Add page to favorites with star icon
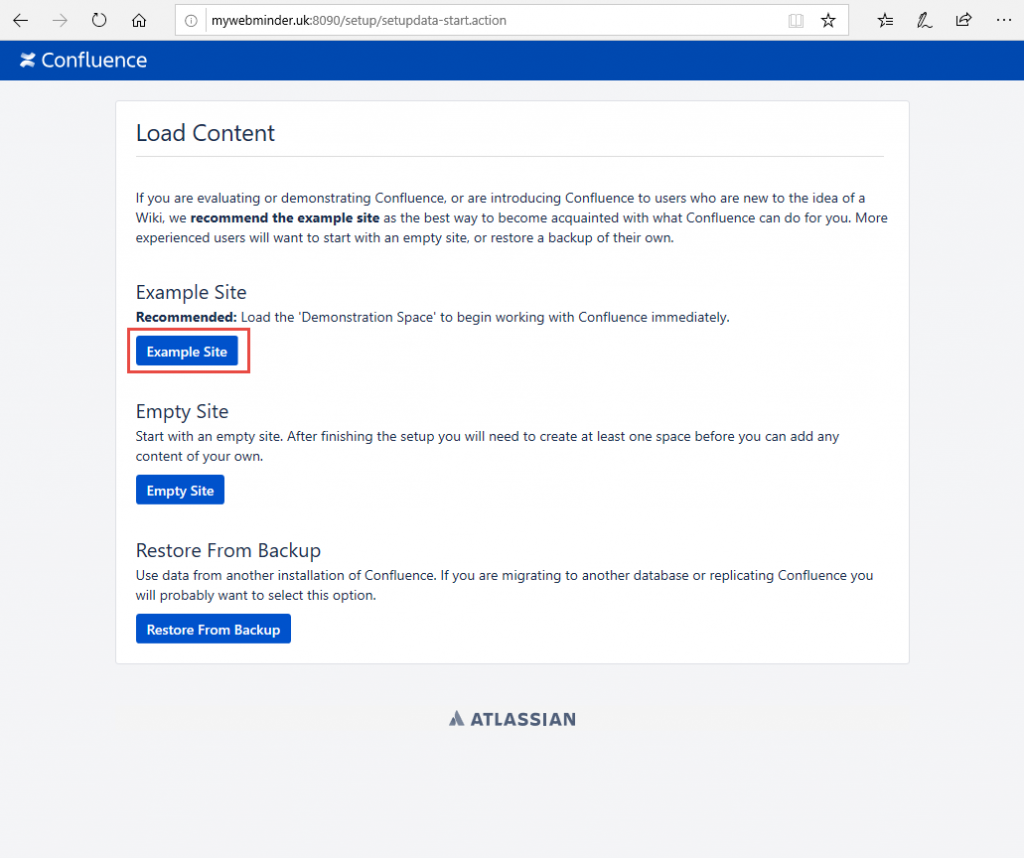Viewport: 1024px width, 858px height. point(828,21)
